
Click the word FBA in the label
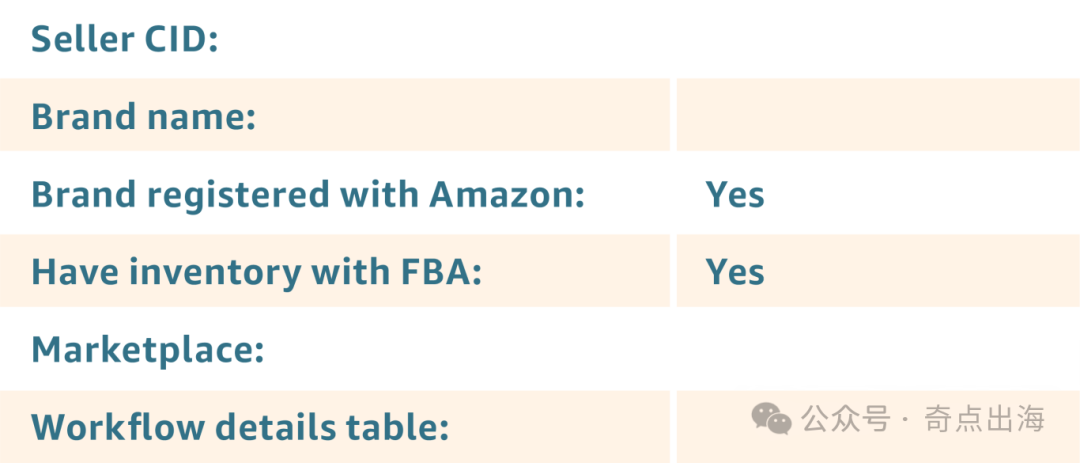(441, 272)
